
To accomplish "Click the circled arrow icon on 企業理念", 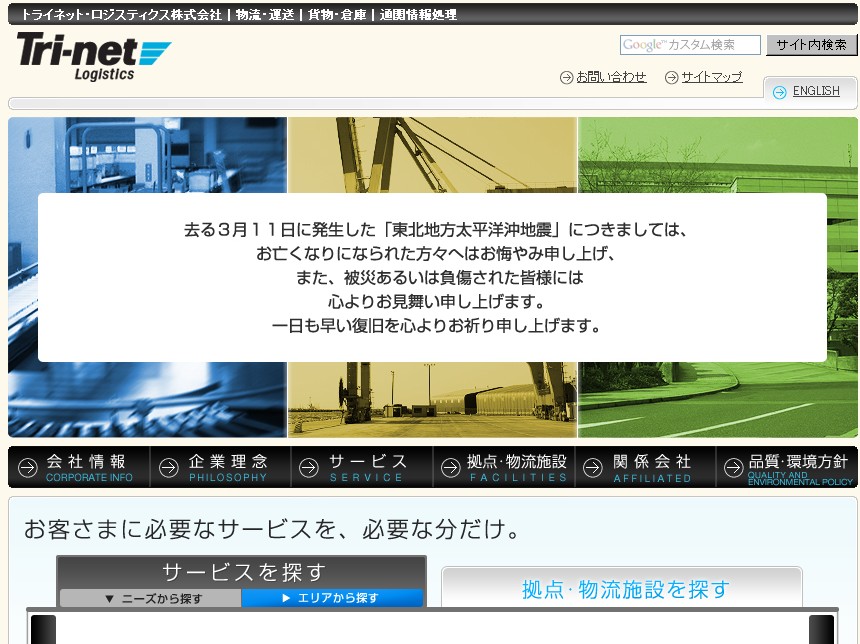I will click(169, 467).
